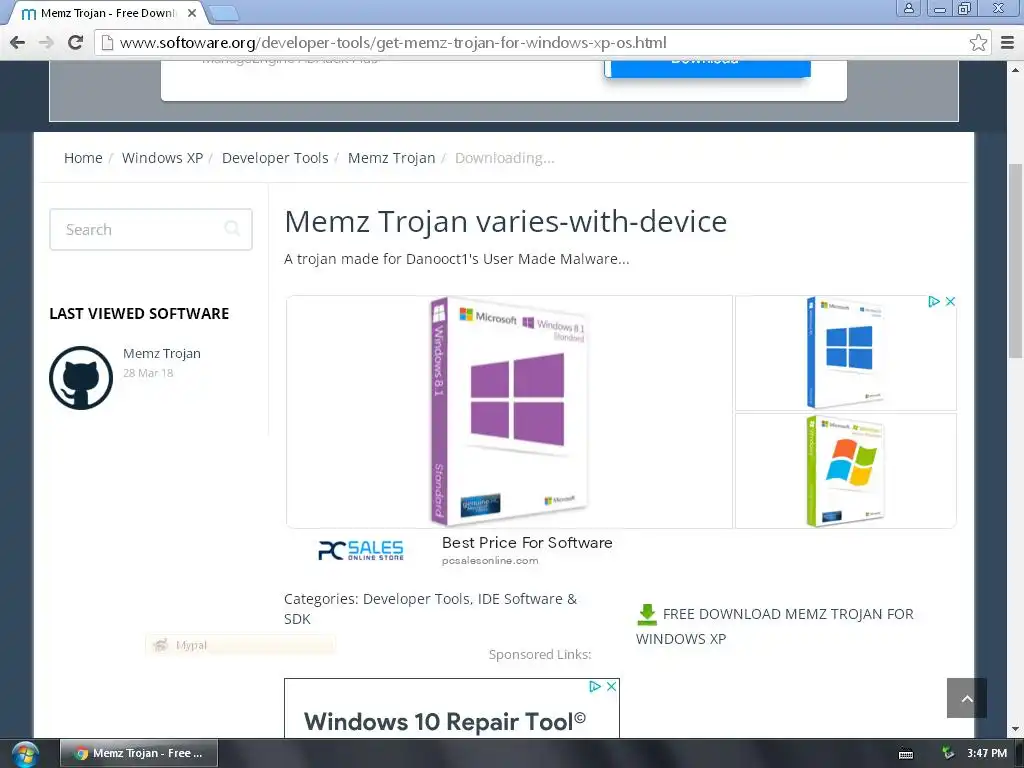The width and height of the screenshot is (1024, 768).
Task: Click inside the Search input field
Action: pyautogui.click(x=151, y=229)
